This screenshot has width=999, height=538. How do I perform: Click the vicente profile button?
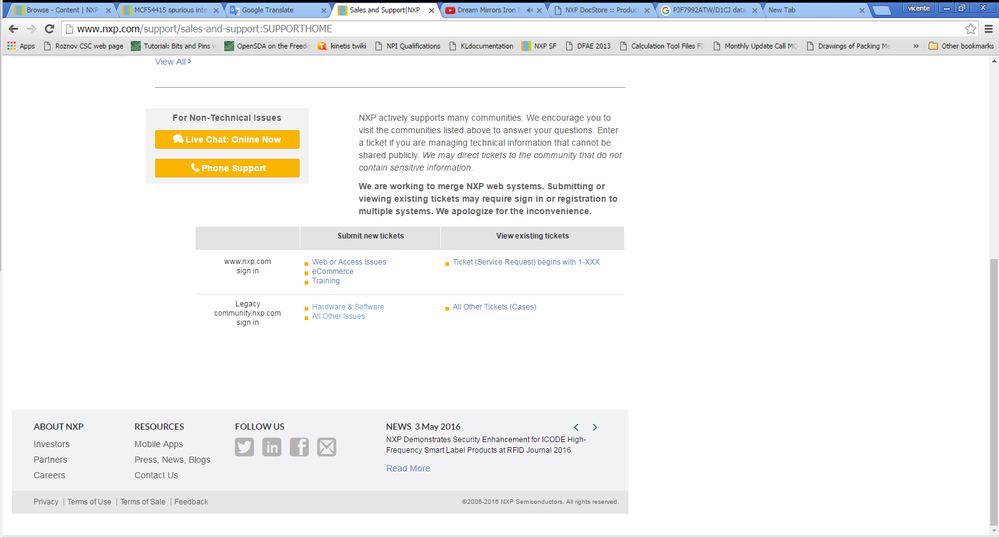point(919,8)
